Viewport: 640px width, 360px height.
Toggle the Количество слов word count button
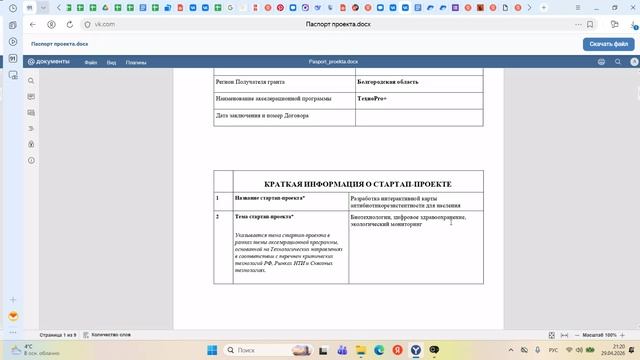click(107, 335)
